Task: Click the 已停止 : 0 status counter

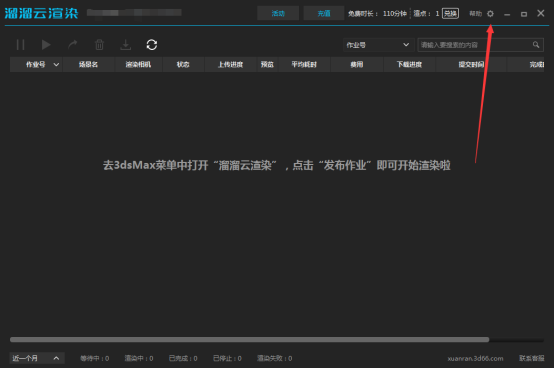Action: (227, 358)
